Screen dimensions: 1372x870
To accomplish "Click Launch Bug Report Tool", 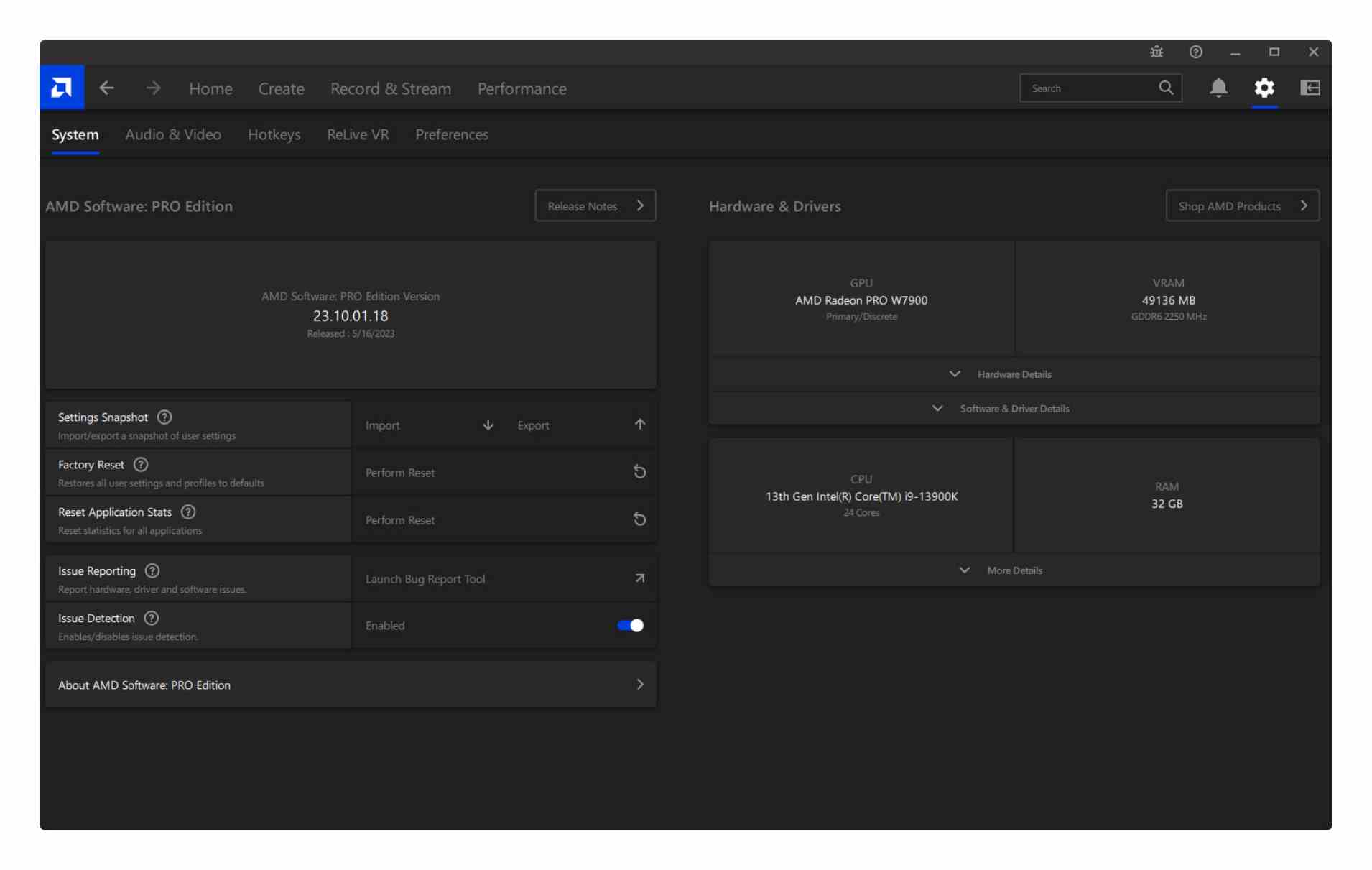I will click(x=504, y=578).
